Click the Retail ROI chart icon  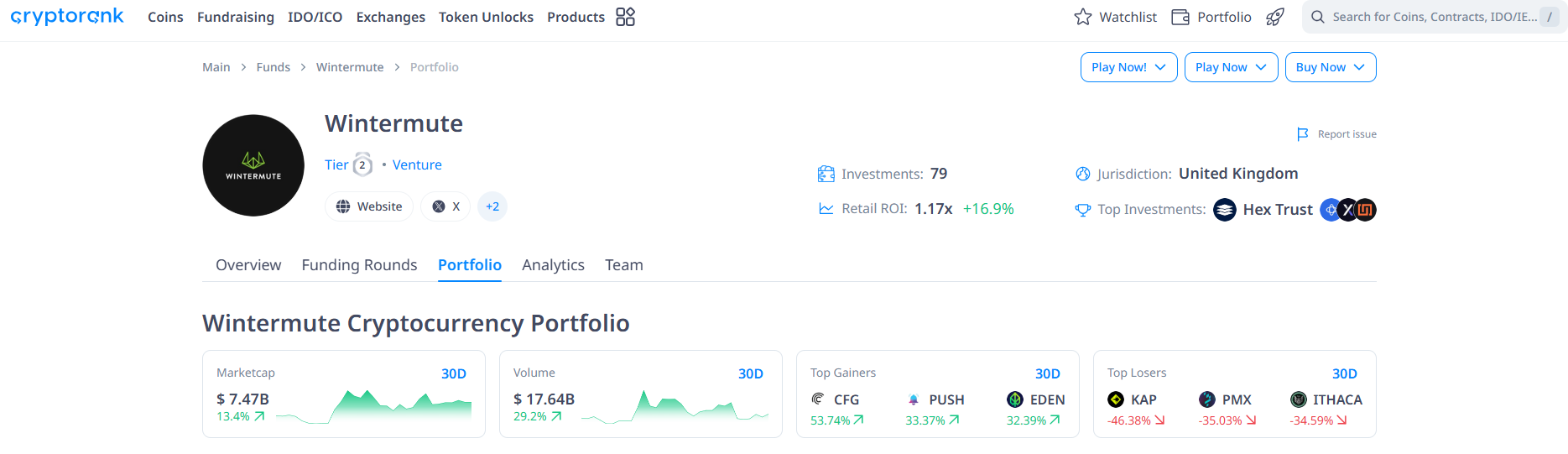point(826,209)
